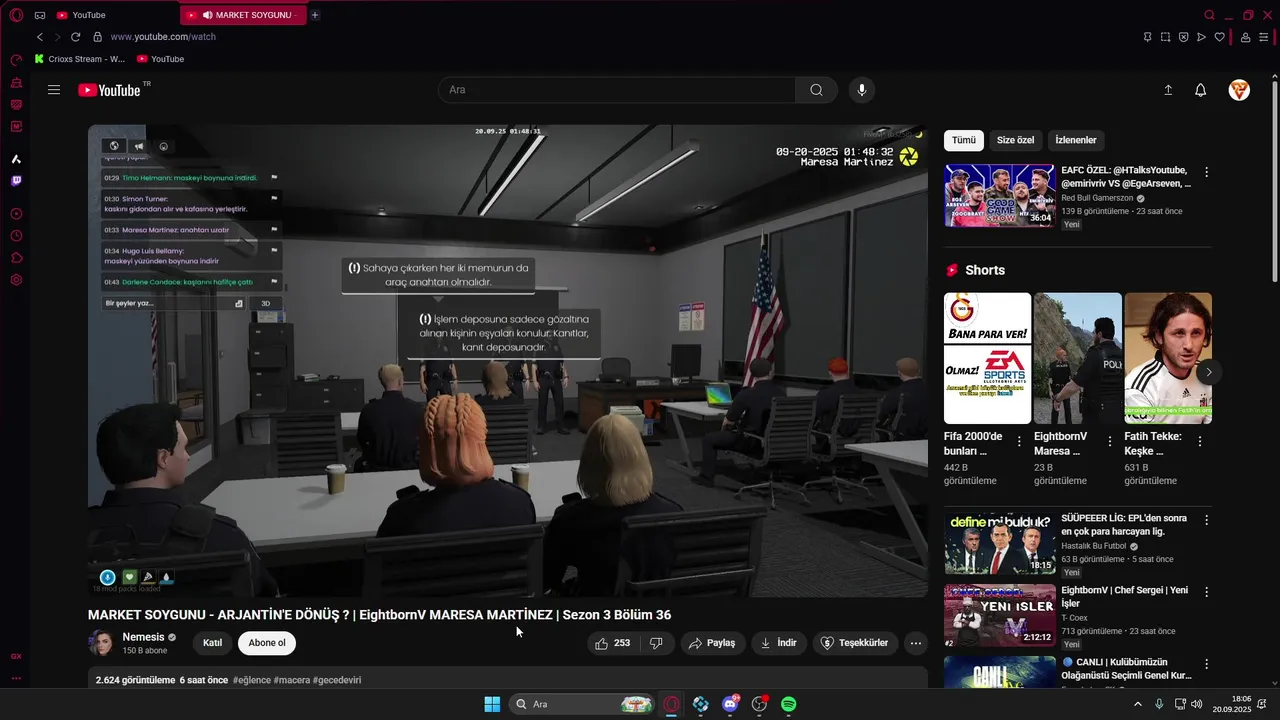
Task: Open the Galatasaray BANA PARA VER short thumbnail
Action: coord(987,358)
